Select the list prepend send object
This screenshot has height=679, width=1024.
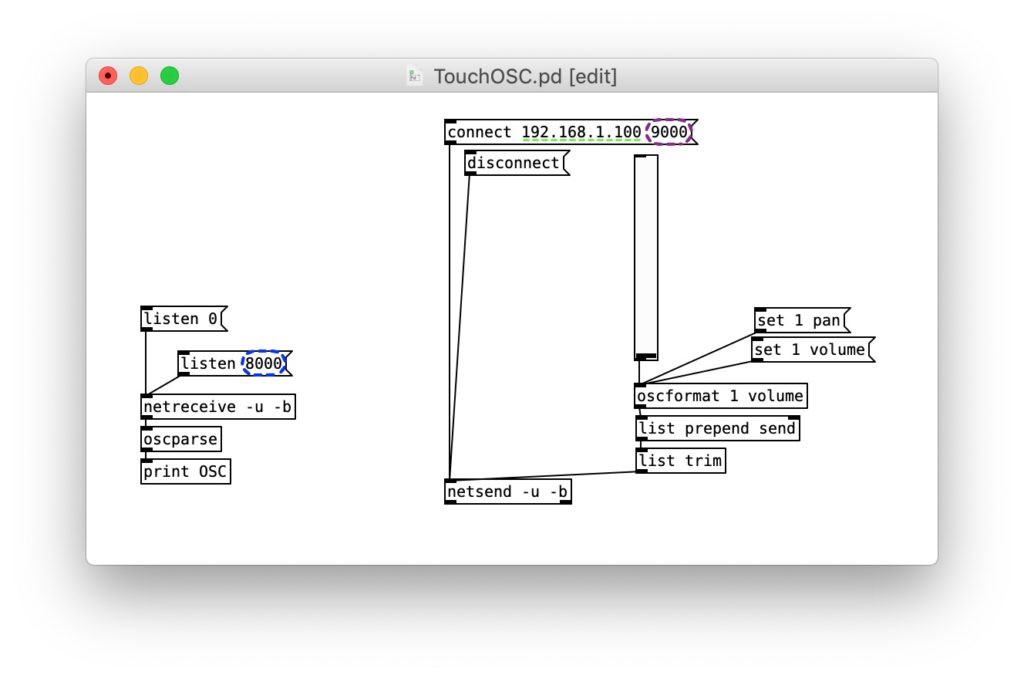(717, 428)
